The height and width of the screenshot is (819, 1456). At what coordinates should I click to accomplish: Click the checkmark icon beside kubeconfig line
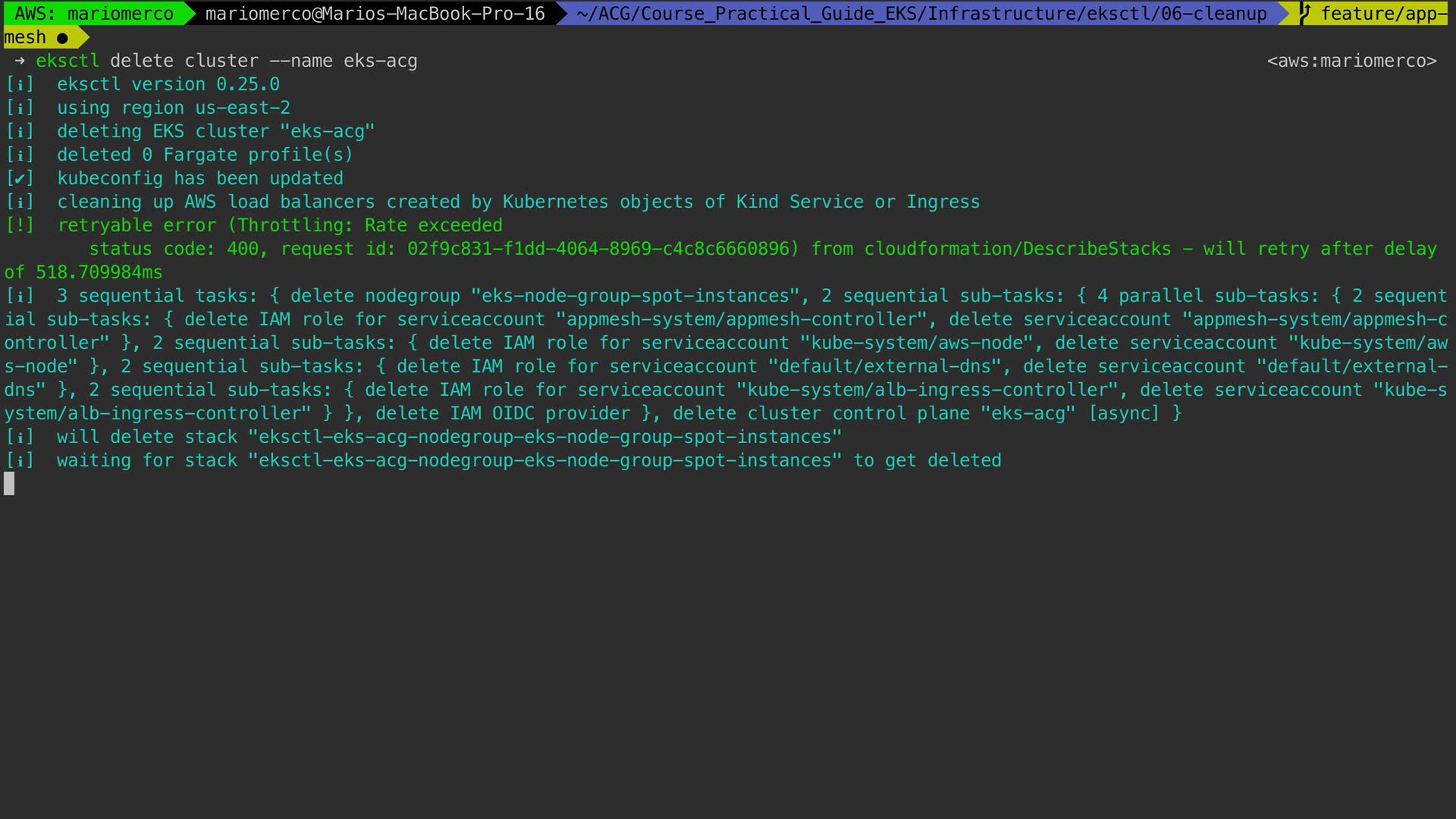tap(20, 179)
